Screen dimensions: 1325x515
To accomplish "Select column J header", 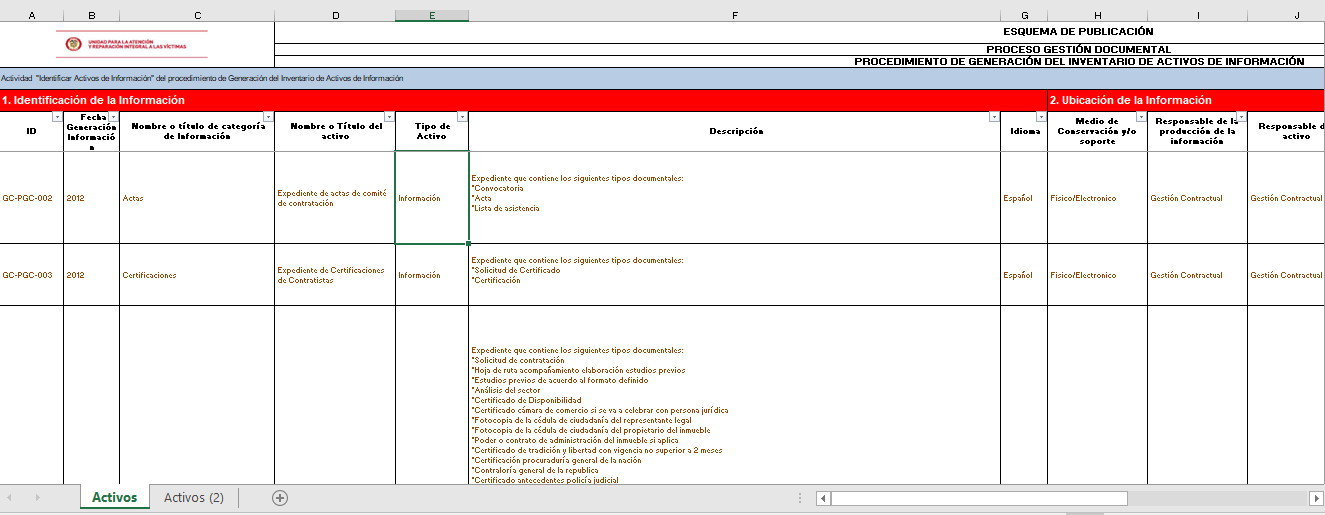I will (1286, 15).
